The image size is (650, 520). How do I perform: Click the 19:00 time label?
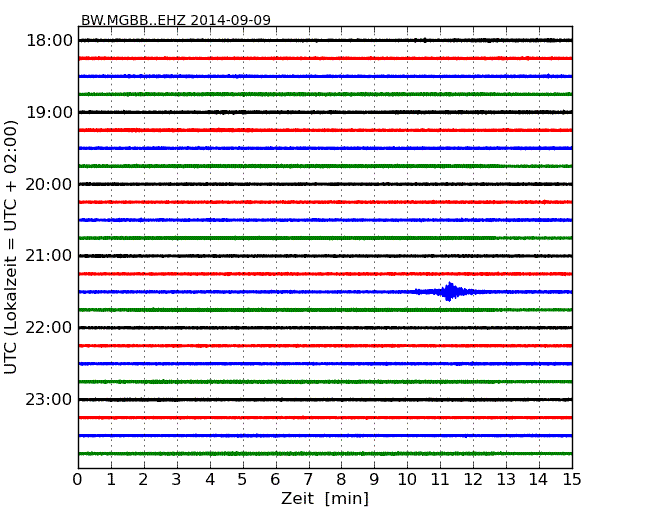pos(49,112)
